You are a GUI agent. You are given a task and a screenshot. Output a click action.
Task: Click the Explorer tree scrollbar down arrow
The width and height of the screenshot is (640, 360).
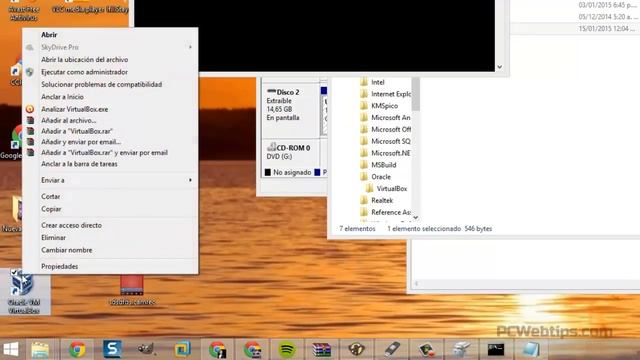click(x=416, y=218)
